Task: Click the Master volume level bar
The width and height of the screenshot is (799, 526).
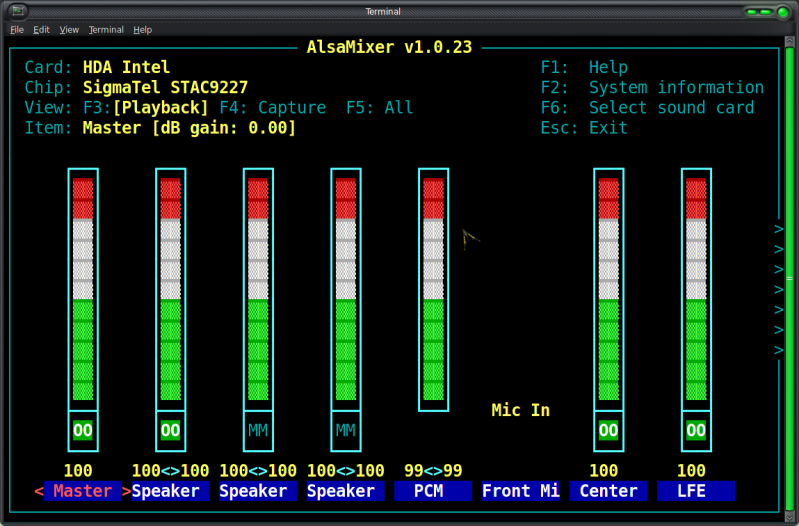Action: [83, 289]
